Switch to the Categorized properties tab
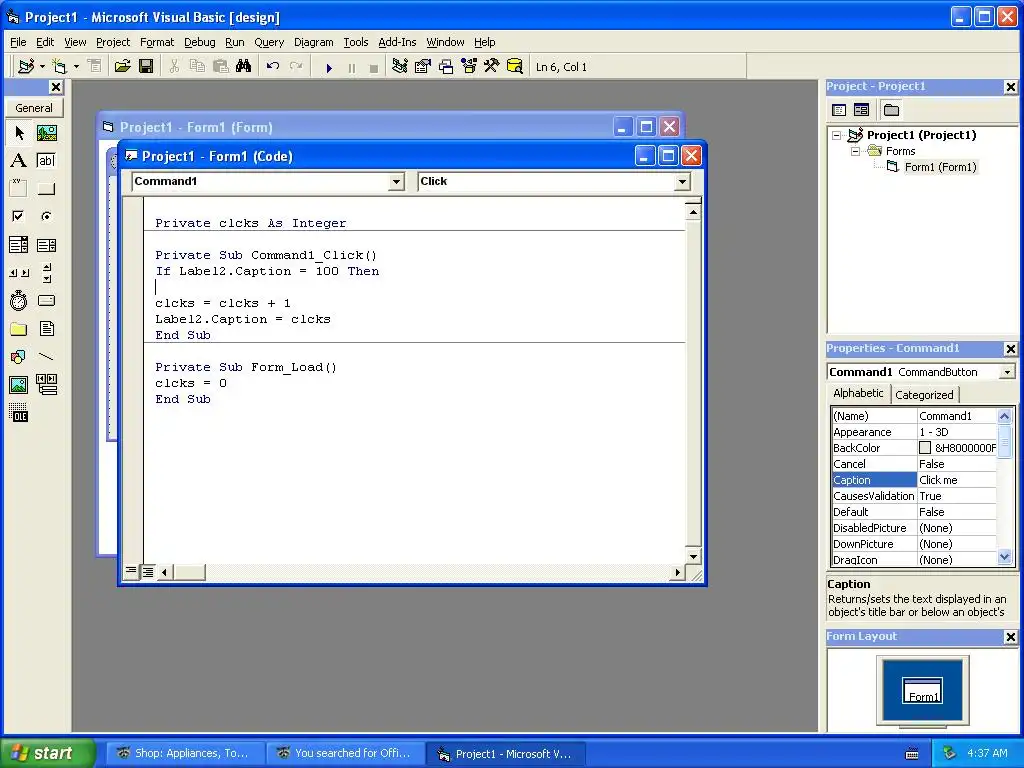Image resolution: width=1024 pixels, height=768 pixels. (x=924, y=394)
